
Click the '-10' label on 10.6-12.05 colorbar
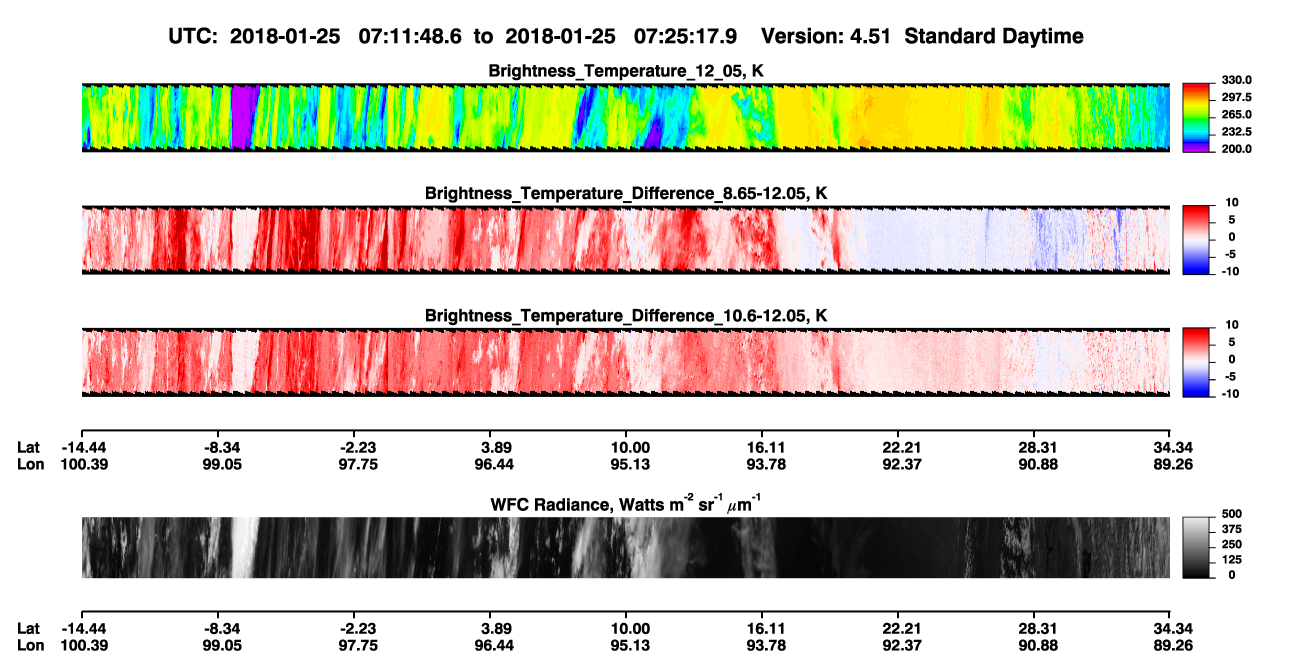click(1231, 393)
